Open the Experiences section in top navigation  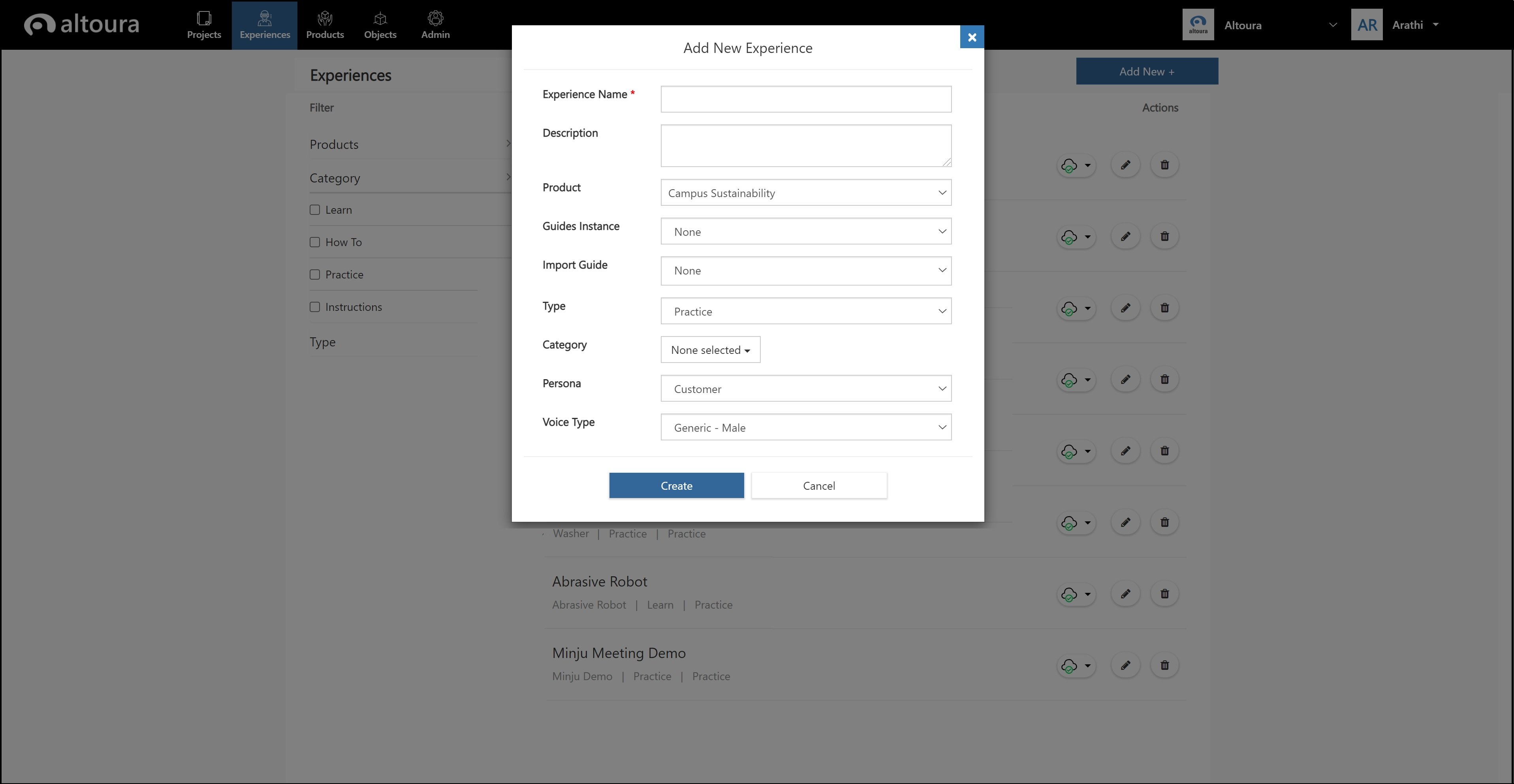[265, 25]
